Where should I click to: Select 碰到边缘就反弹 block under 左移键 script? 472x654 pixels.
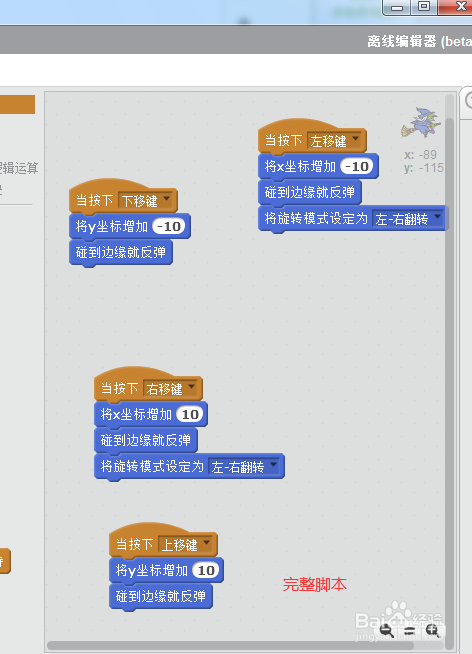(309, 192)
